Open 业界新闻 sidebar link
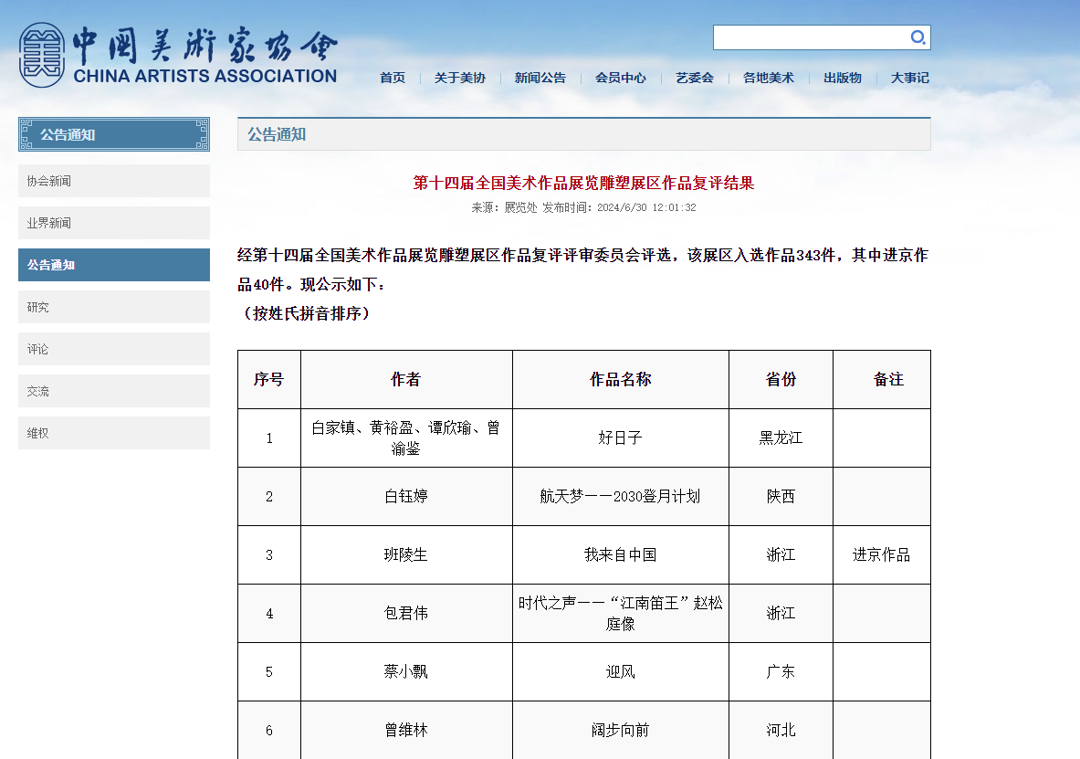Image resolution: width=1080 pixels, height=759 pixels. point(114,223)
